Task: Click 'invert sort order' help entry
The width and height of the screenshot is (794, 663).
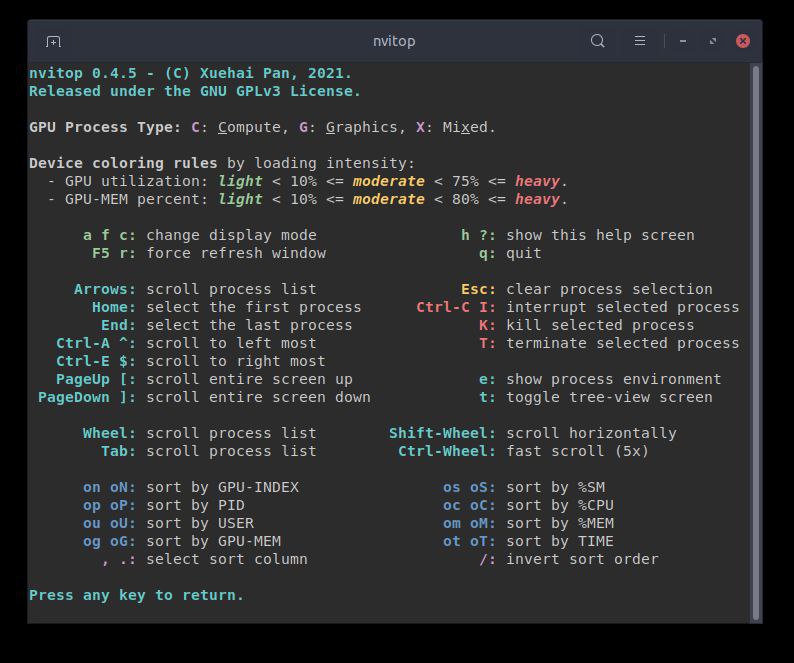Action: click(582, 559)
